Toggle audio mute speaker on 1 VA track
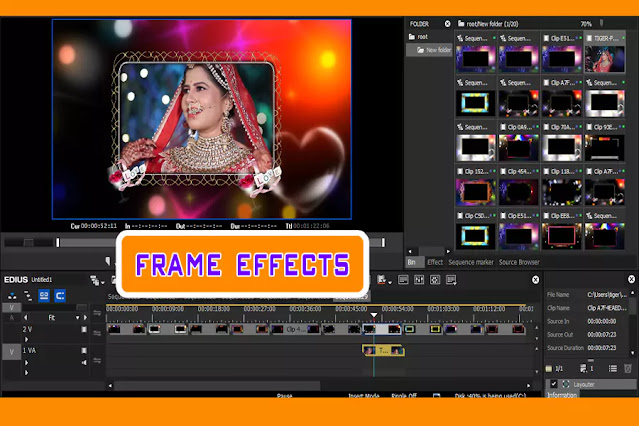Viewport: 639px width, 426px height. pos(84,362)
